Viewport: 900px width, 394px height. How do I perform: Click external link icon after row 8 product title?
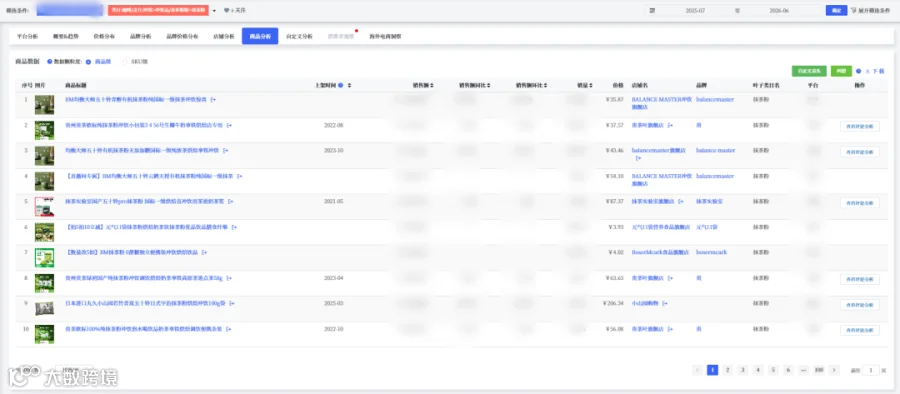click(229, 278)
